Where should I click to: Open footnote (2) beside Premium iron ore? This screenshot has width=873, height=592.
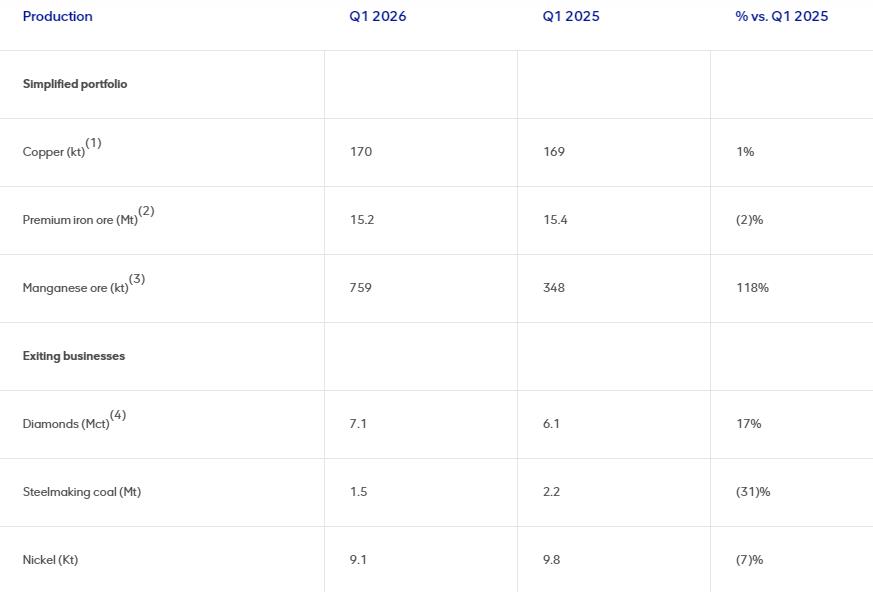146,211
